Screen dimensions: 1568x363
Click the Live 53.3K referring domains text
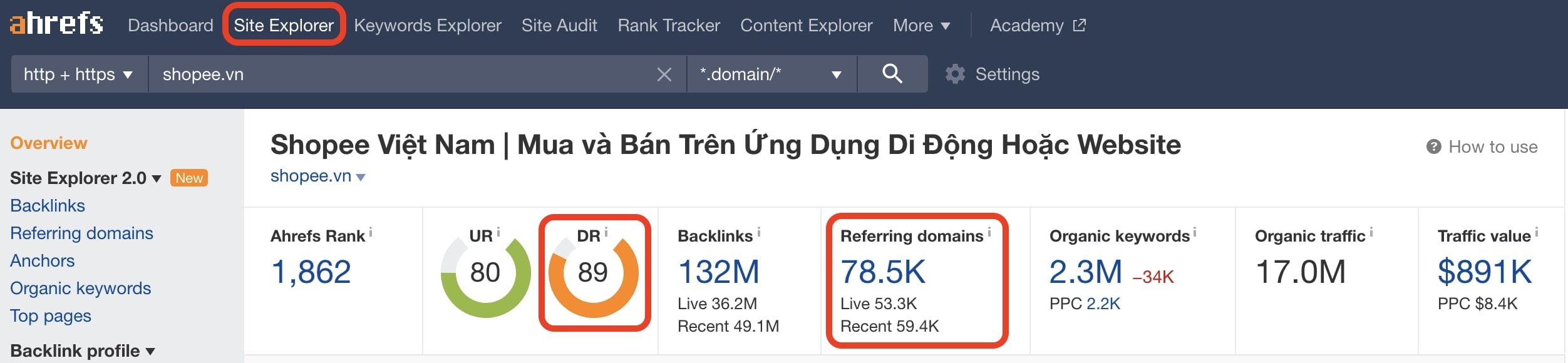878,304
